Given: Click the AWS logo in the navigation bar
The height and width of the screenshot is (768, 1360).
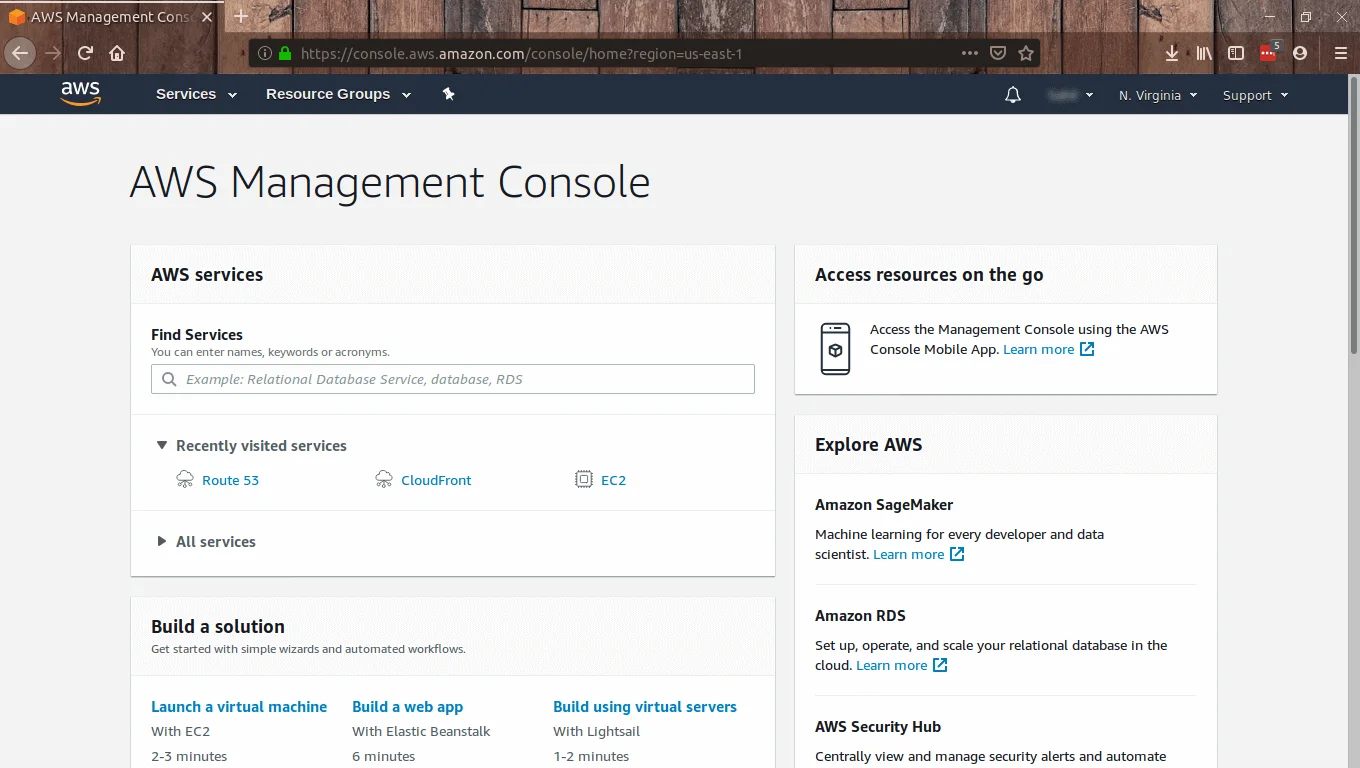Looking at the screenshot, I should coord(80,94).
